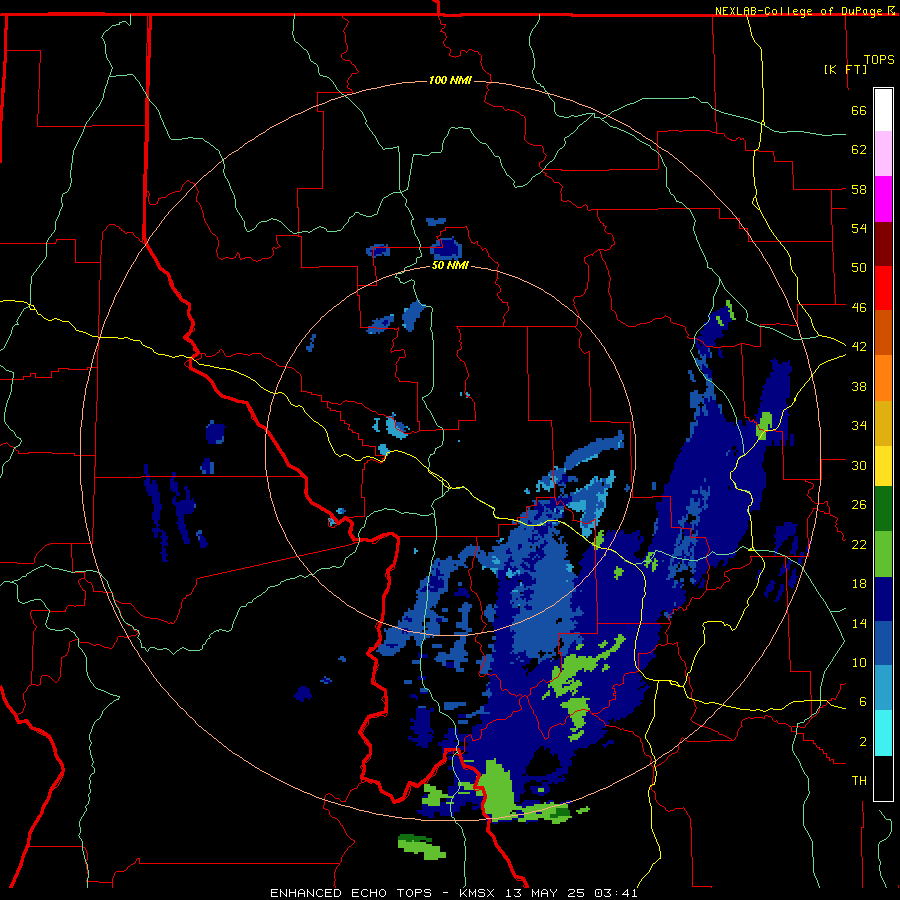Click legend scale value "26"
Viewport: 900px width, 900px height.
(859, 505)
